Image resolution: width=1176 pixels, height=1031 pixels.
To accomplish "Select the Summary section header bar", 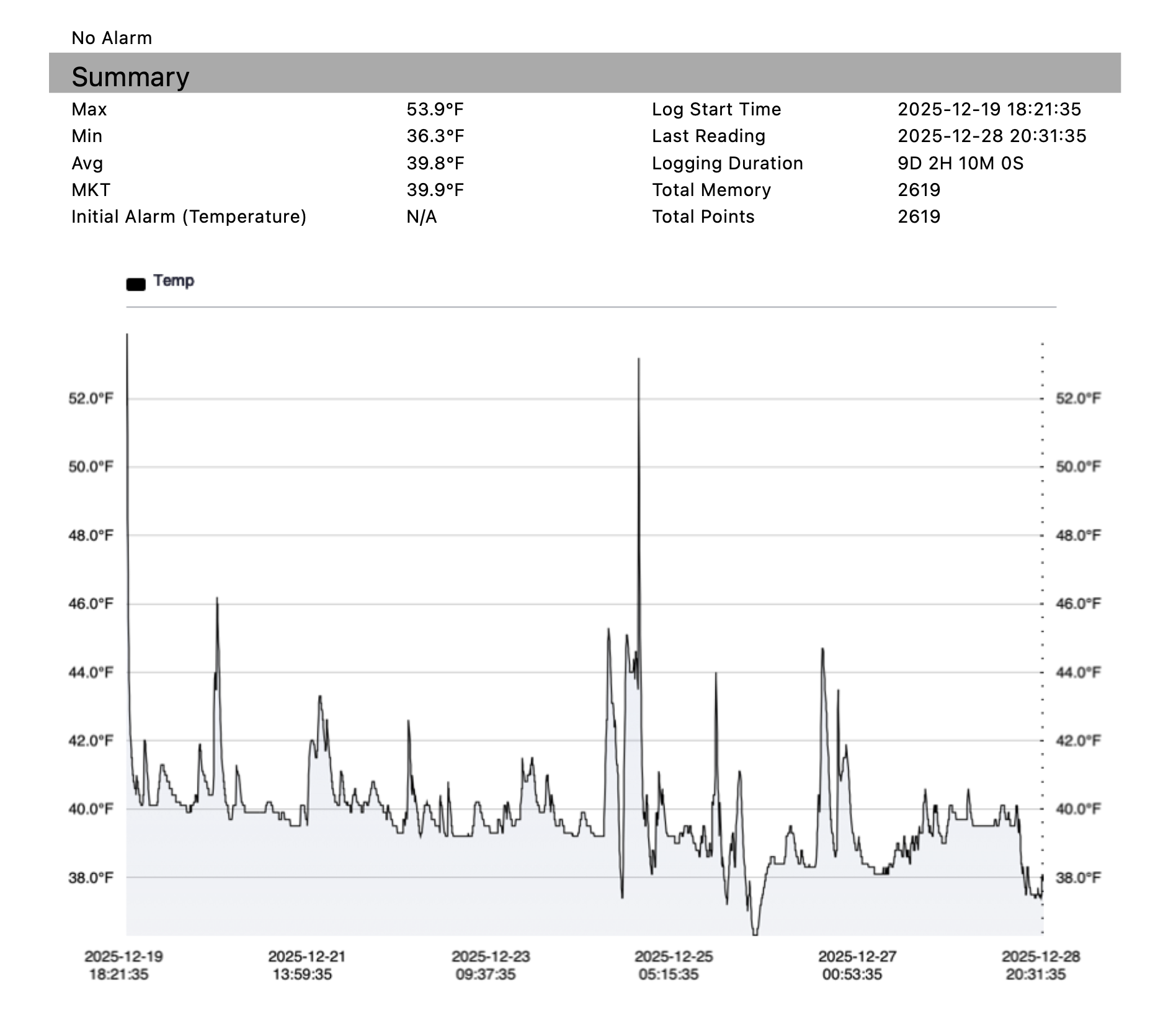I will (x=130, y=76).
